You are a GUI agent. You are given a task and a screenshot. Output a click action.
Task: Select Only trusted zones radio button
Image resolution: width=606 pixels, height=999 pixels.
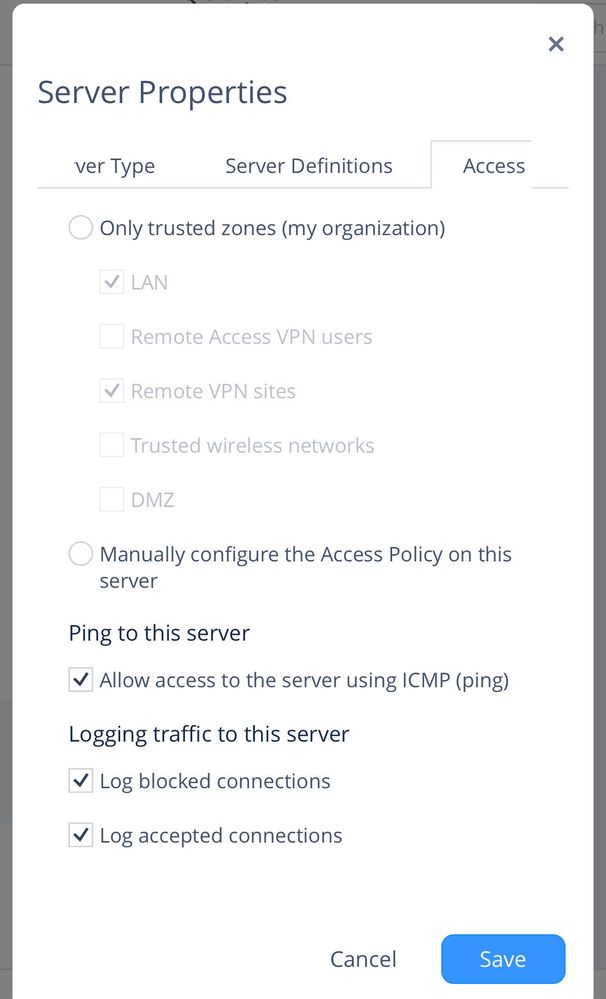[x=81, y=227]
